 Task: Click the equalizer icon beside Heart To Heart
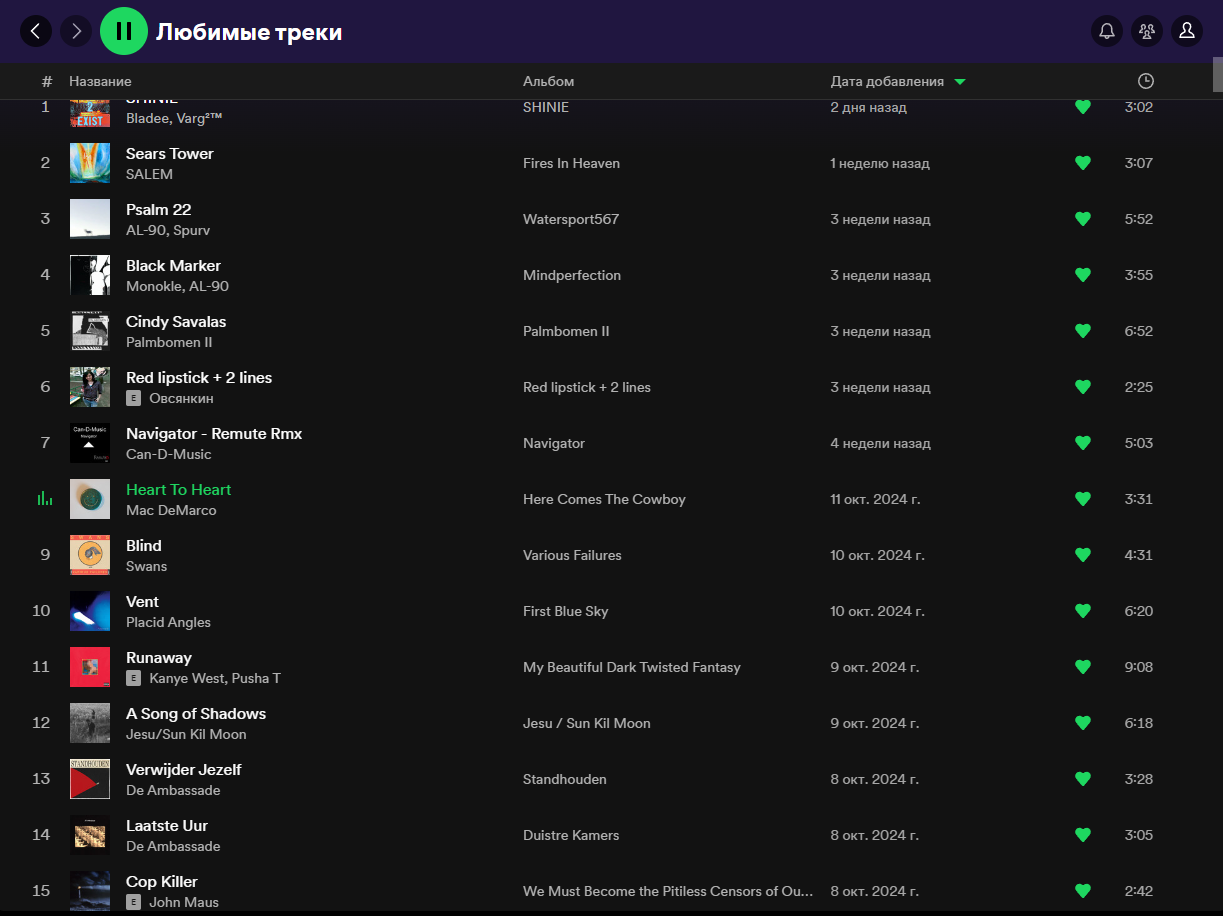[45, 498]
